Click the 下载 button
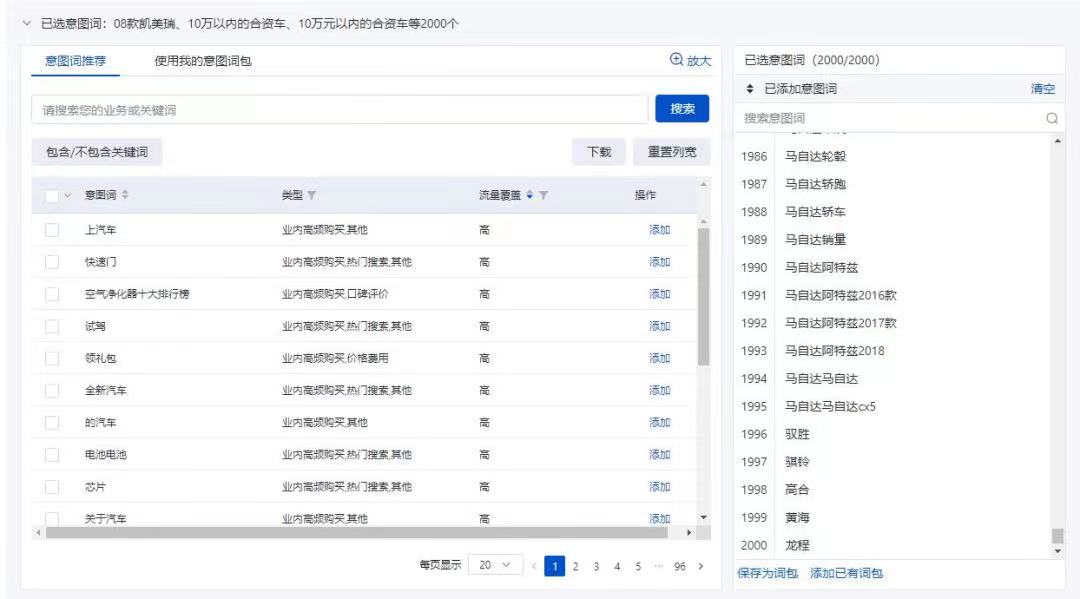1080x599 pixels. tap(599, 152)
